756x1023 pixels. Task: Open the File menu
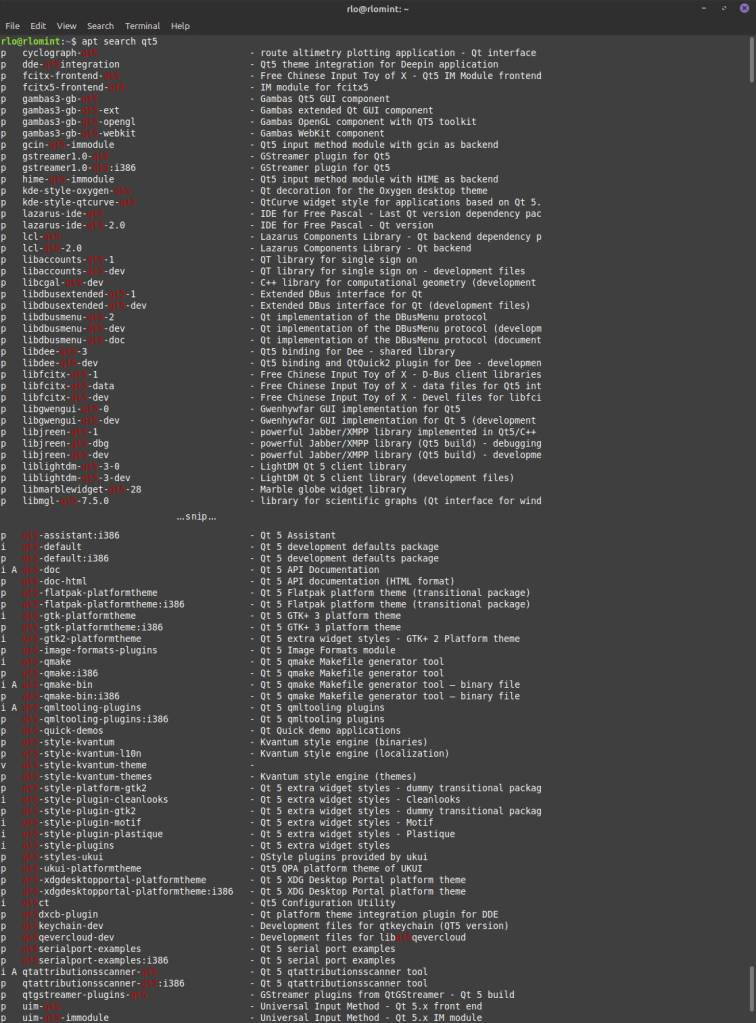(x=13, y=25)
